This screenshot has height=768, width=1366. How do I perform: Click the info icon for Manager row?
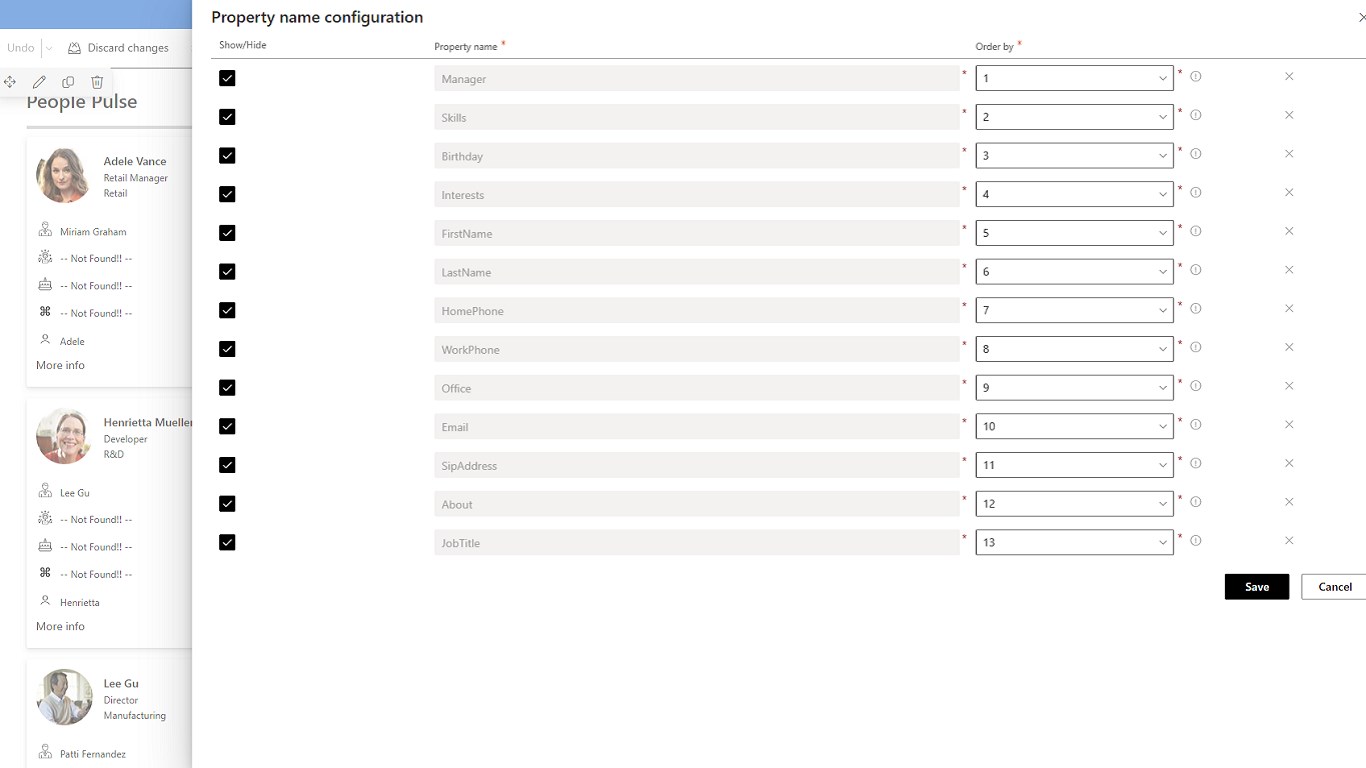pos(1196,76)
